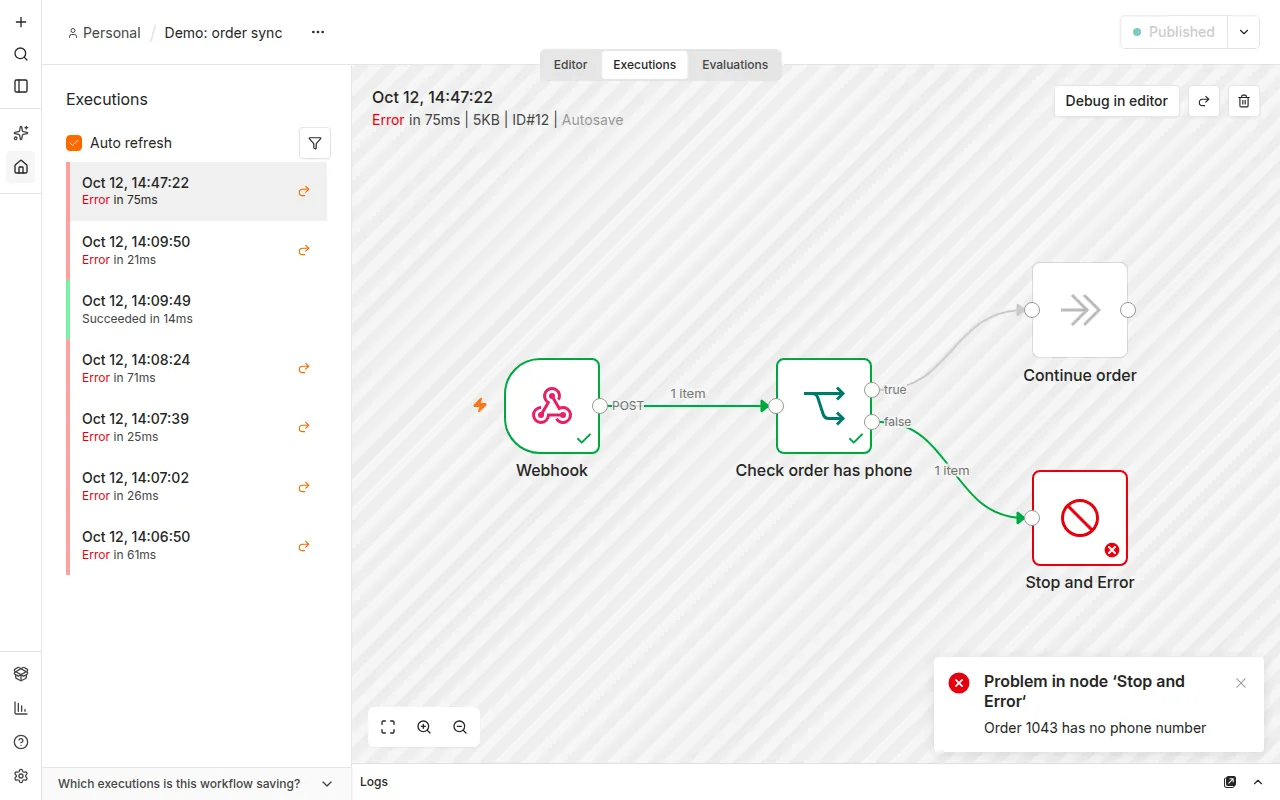This screenshot has height=800, width=1280.
Task: Pop out the Logs panel
Action: (1230, 782)
